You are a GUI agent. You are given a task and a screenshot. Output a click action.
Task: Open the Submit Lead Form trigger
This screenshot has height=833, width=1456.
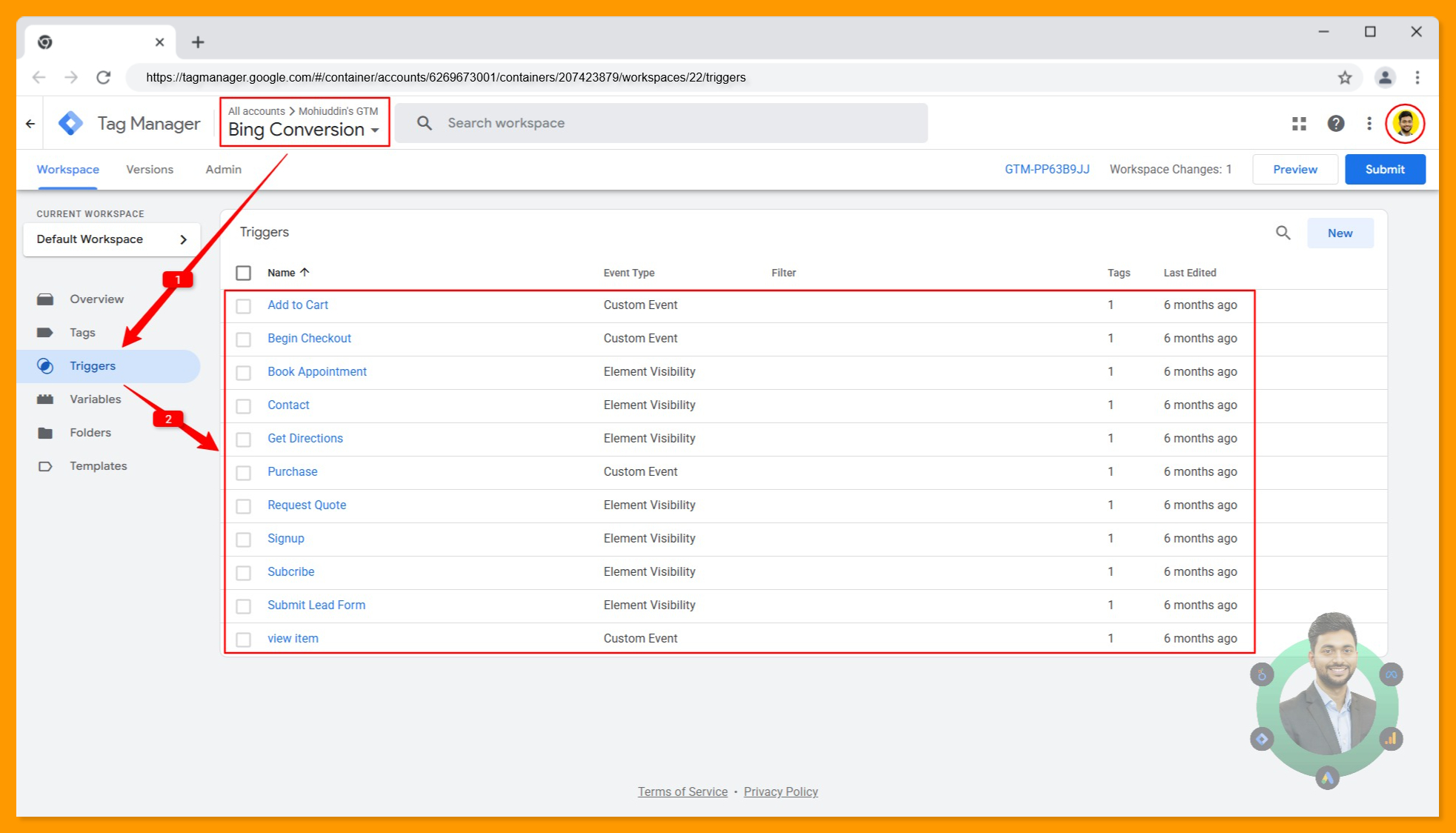(316, 605)
